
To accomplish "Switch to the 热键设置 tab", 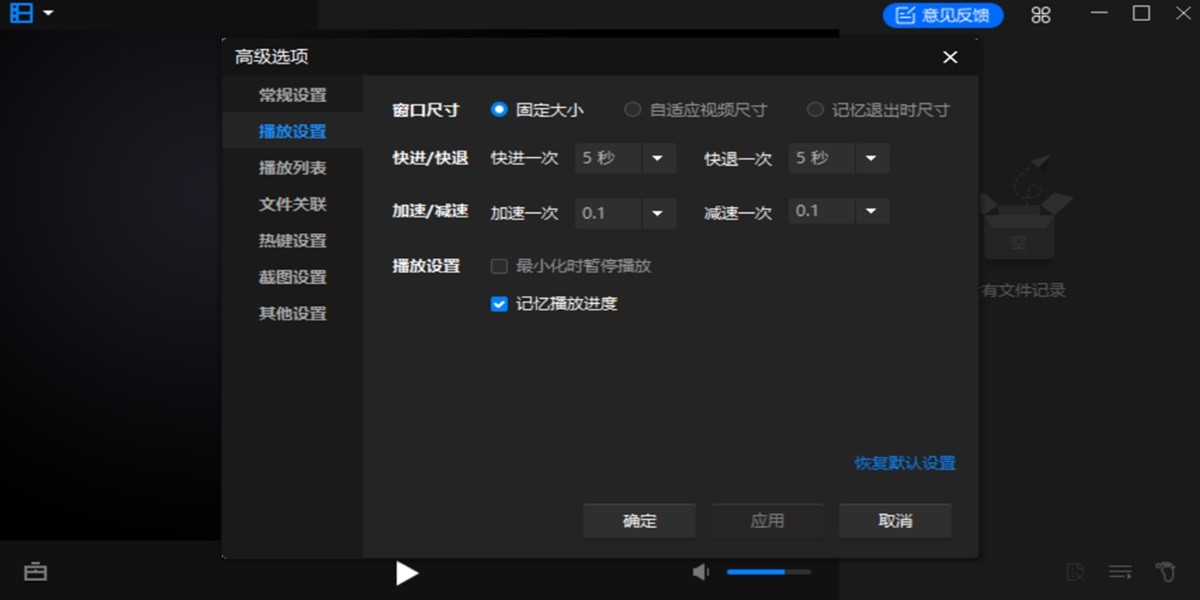I will click(x=292, y=240).
